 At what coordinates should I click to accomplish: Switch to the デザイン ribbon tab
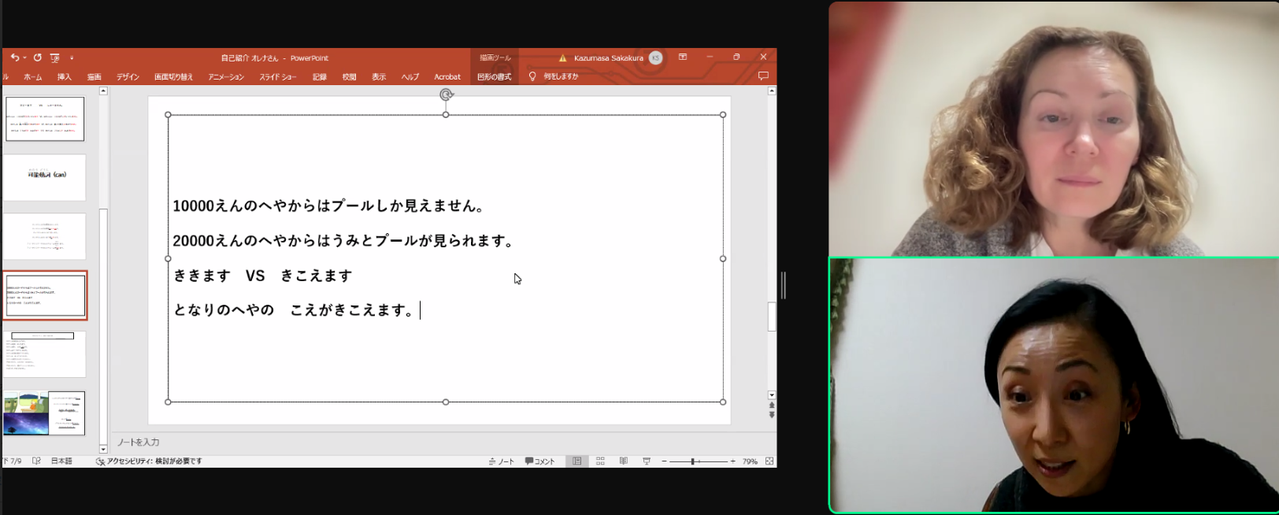[x=128, y=77]
